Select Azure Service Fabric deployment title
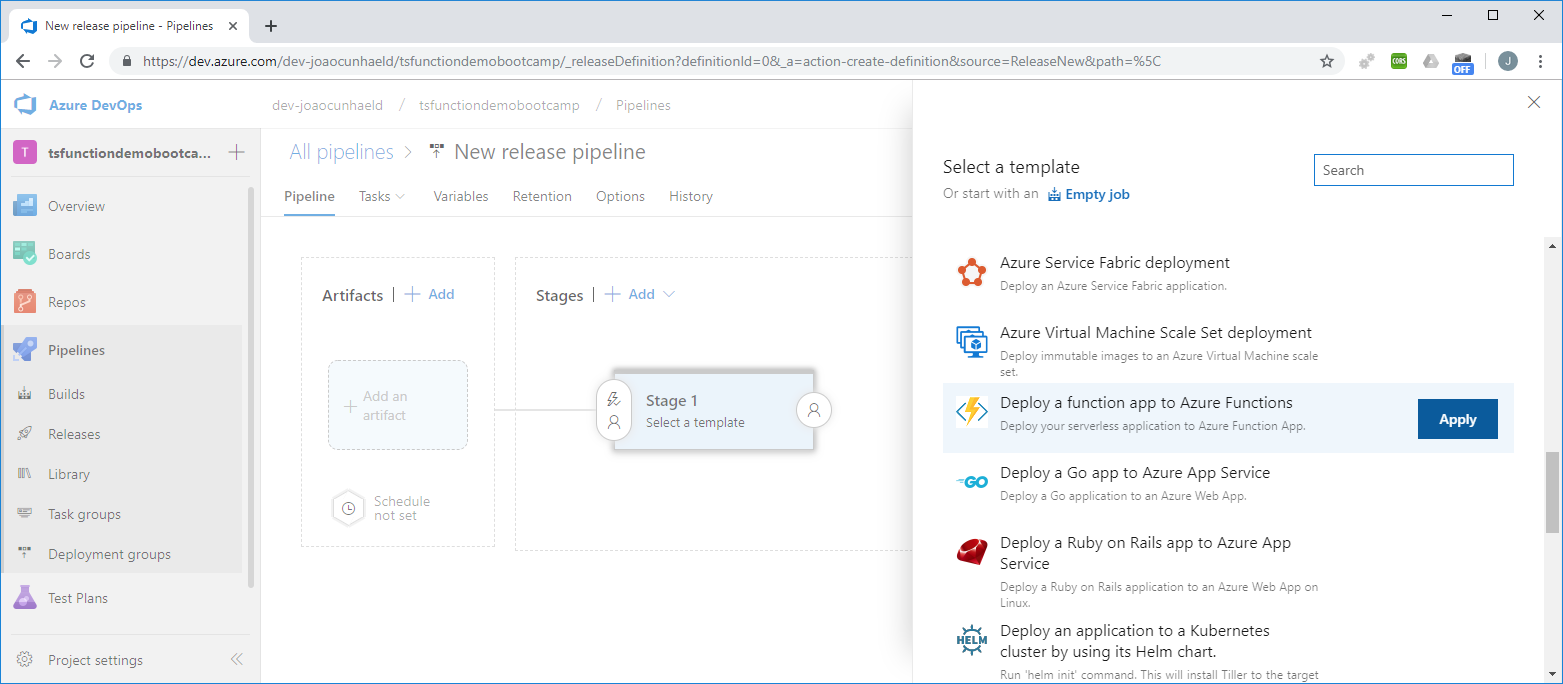The width and height of the screenshot is (1563, 684). (x=1115, y=263)
